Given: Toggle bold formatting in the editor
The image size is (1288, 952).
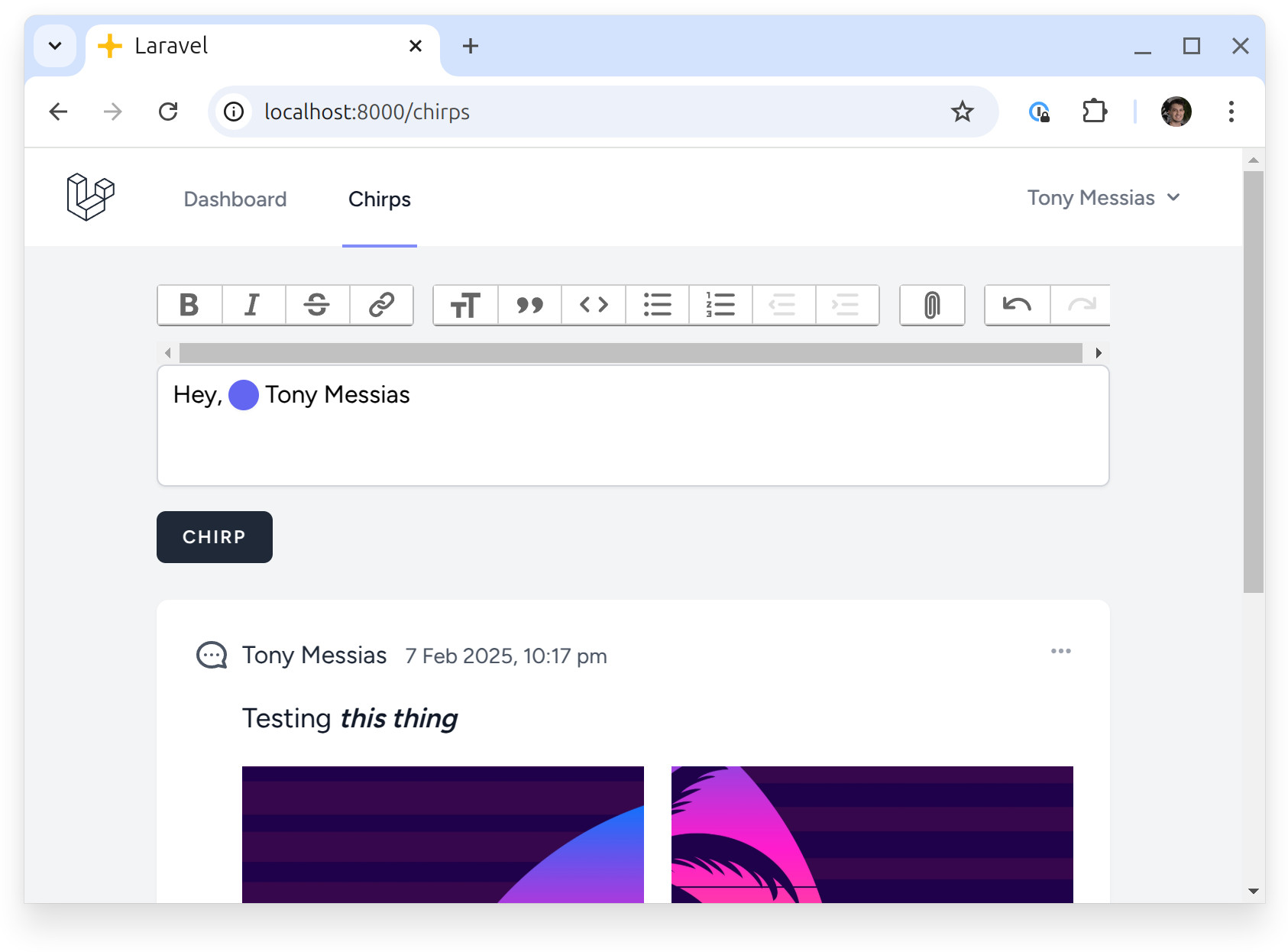Looking at the screenshot, I should point(189,305).
